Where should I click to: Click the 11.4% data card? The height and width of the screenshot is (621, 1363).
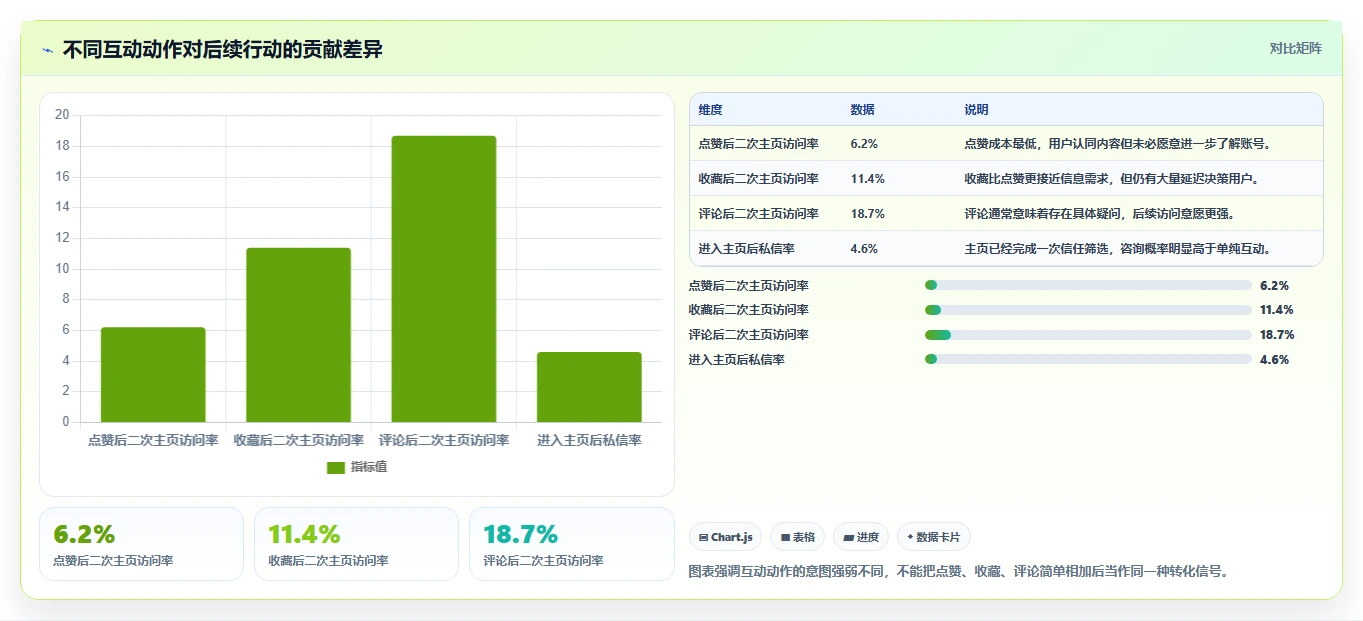[356, 544]
